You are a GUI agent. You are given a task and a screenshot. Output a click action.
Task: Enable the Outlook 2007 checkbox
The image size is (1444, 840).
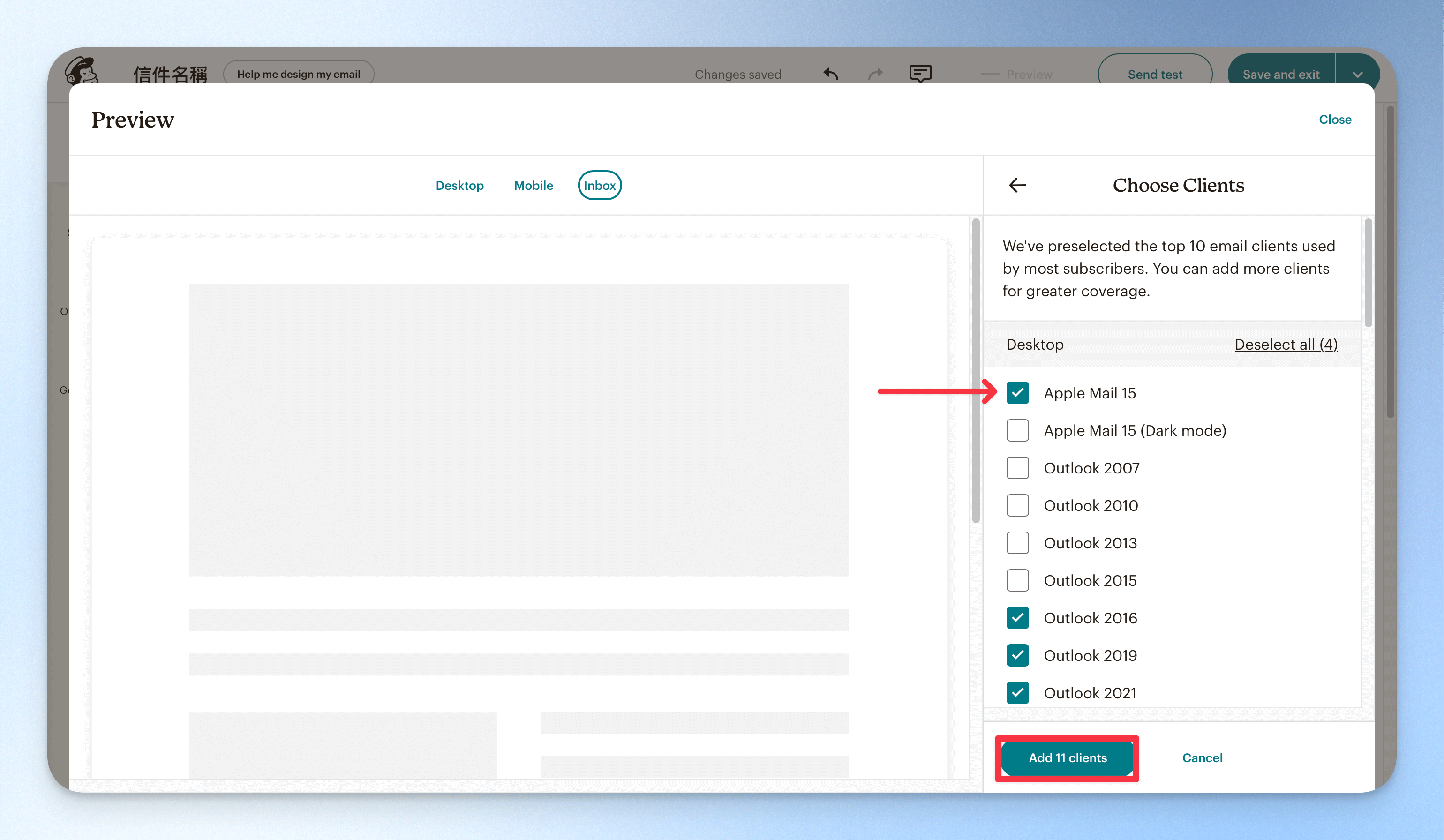1018,468
